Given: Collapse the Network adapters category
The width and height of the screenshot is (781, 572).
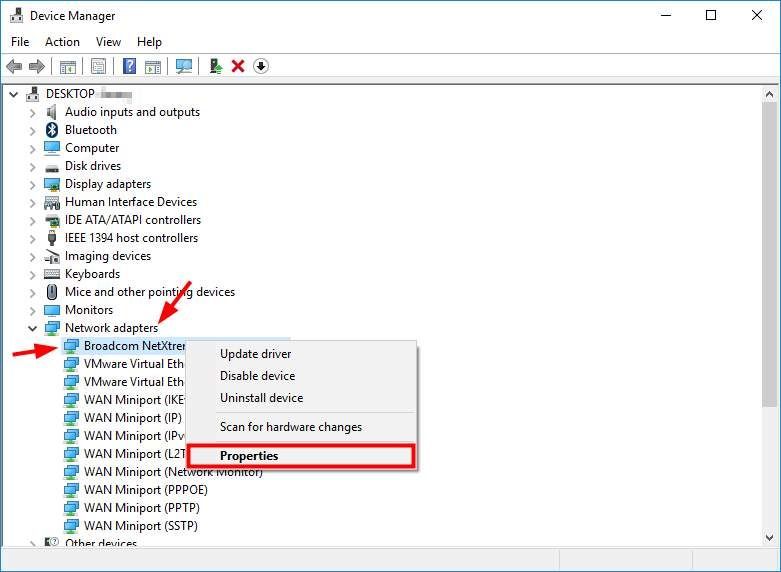Looking at the screenshot, I should point(32,328).
